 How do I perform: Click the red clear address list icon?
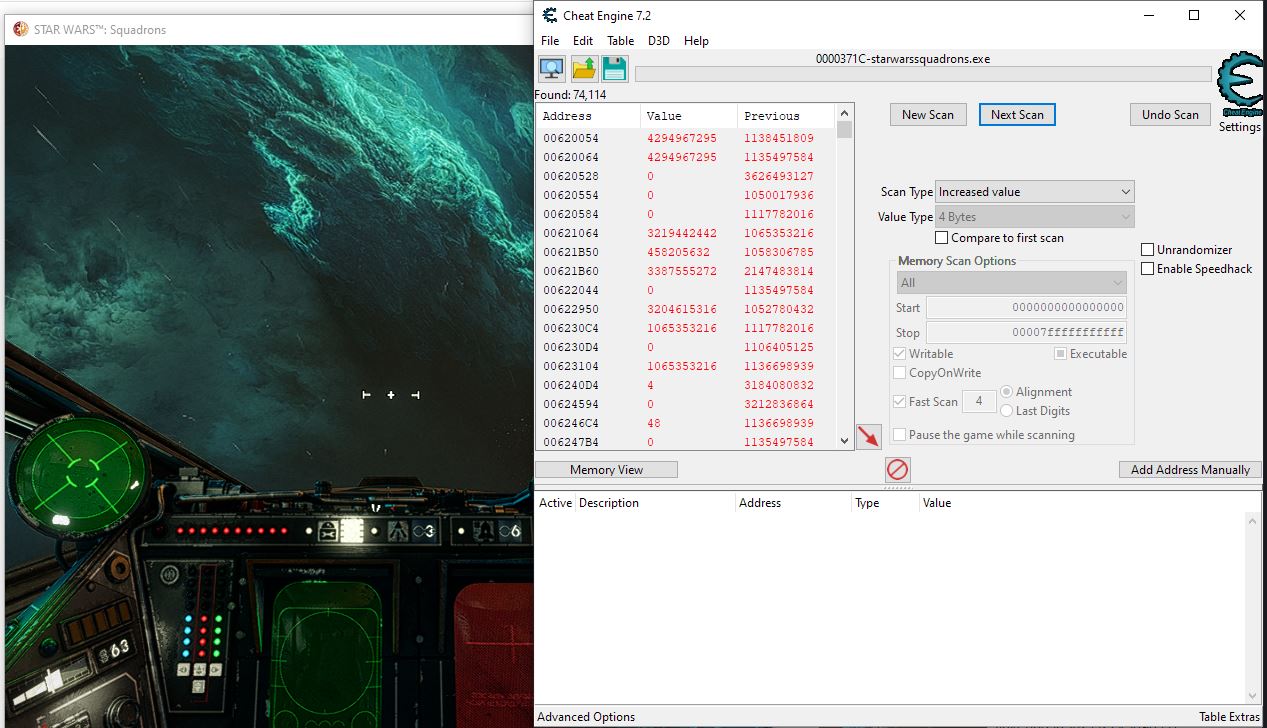pyautogui.click(x=898, y=469)
